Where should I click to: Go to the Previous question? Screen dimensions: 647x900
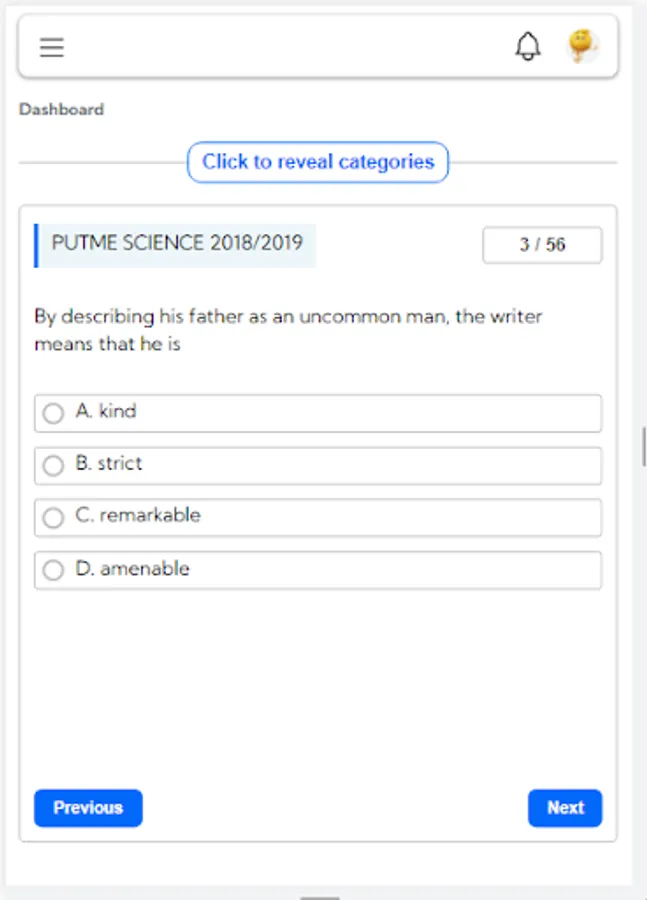pyautogui.click(x=88, y=808)
